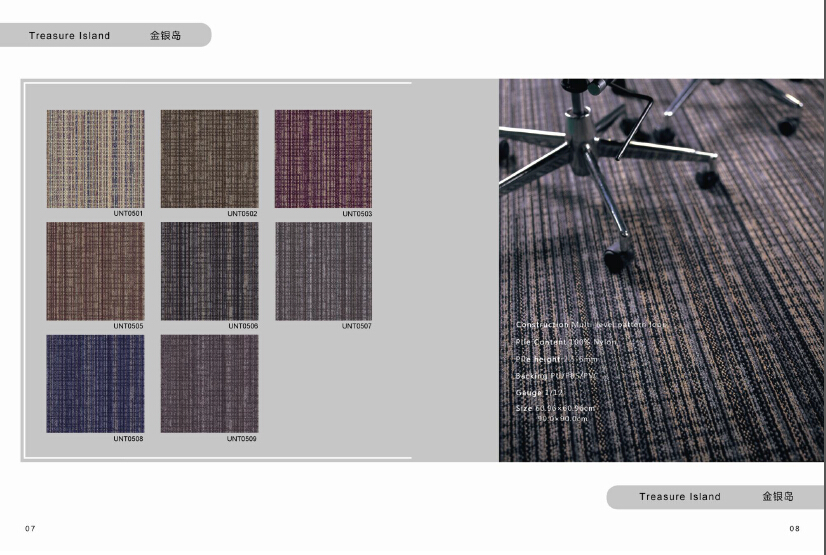
Task: Click page number 07
Action: coord(30,528)
